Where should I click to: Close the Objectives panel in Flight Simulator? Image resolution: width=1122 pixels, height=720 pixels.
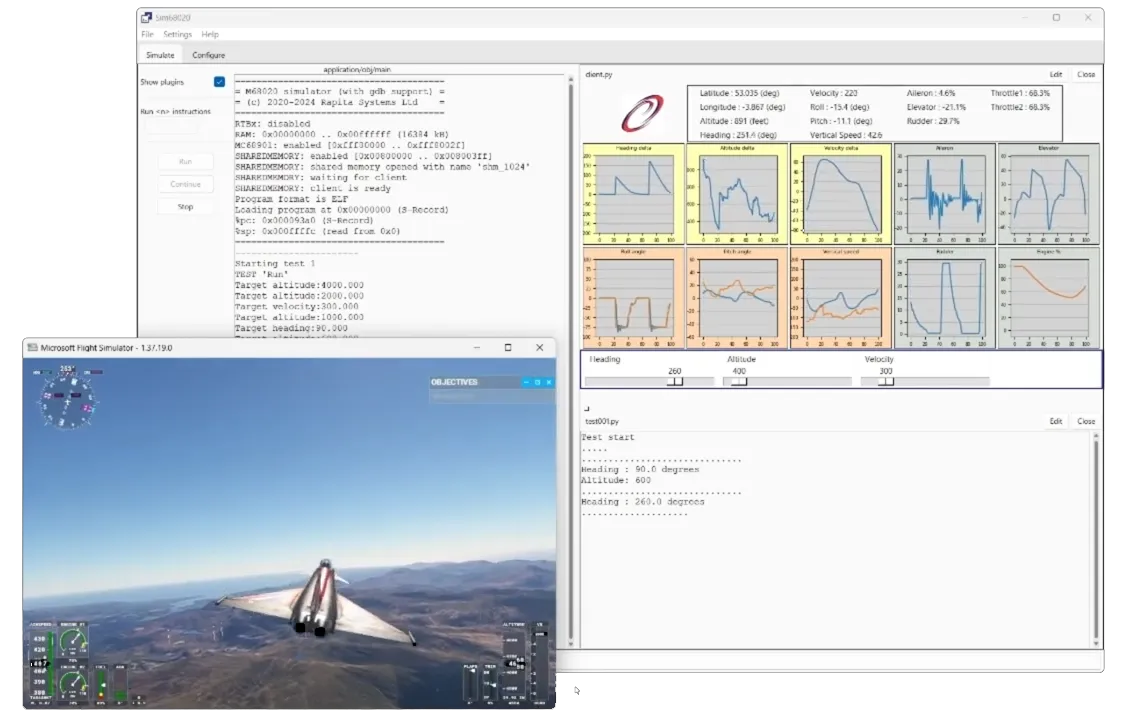click(x=549, y=382)
